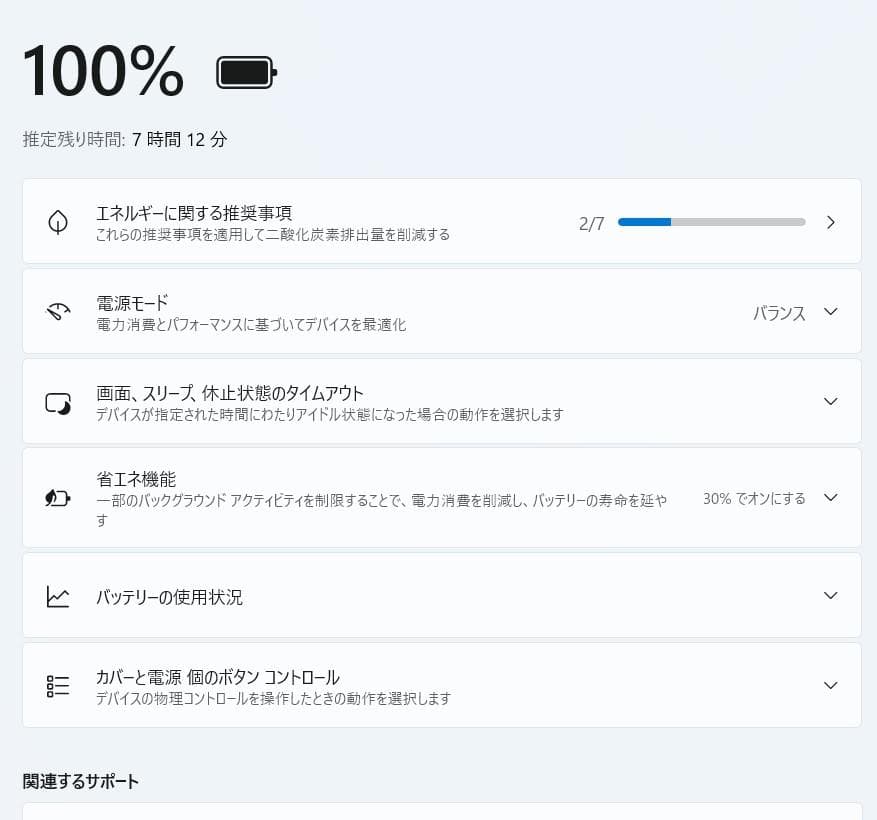Click the 推定残り時間 remaining time text
The width and height of the screenshot is (877, 820).
pyautogui.click(x=123, y=139)
